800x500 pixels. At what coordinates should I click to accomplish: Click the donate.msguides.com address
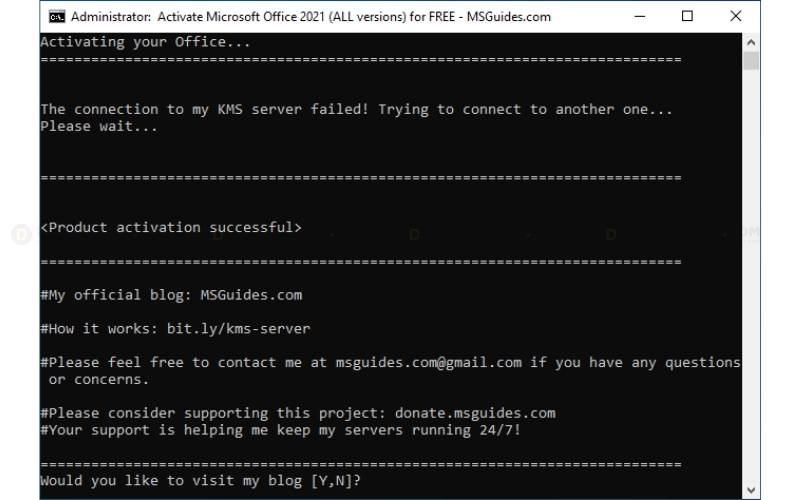point(475,413)
